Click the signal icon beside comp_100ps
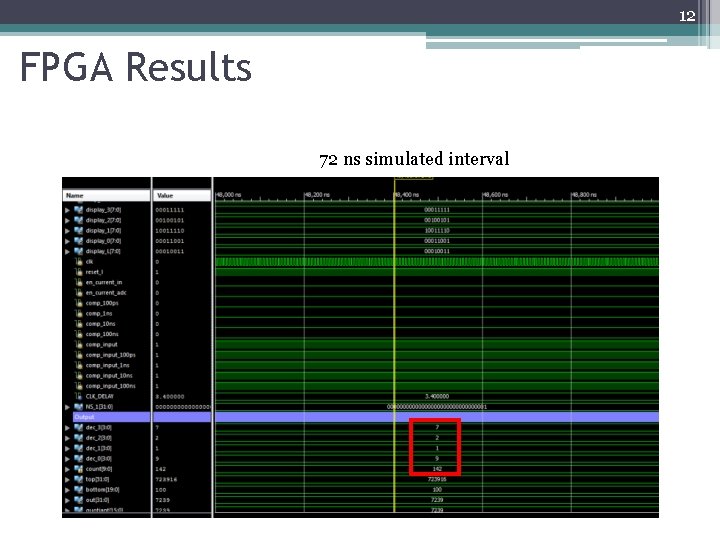Screen dimensions: 720x540 click(x=79, y=303)
